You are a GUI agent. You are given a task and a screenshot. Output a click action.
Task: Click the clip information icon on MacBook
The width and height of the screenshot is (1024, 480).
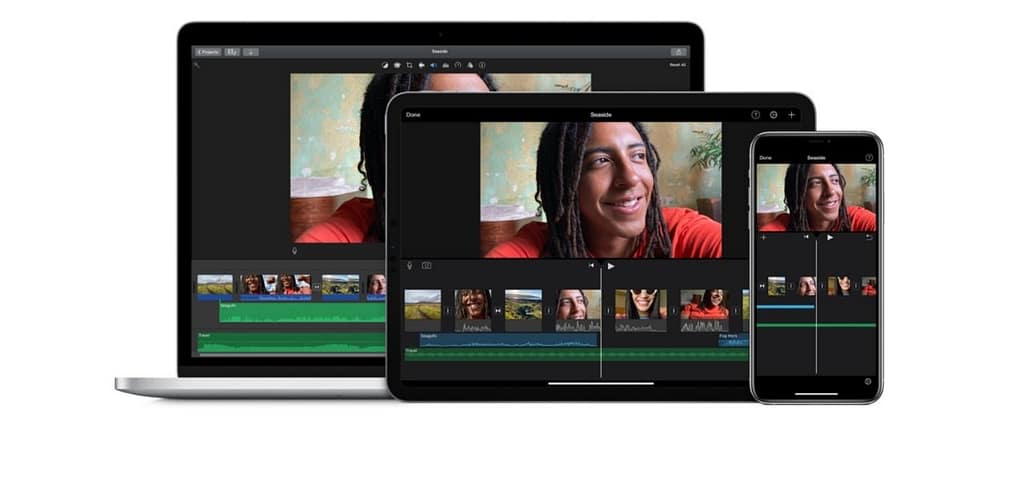tap(482, 65)
